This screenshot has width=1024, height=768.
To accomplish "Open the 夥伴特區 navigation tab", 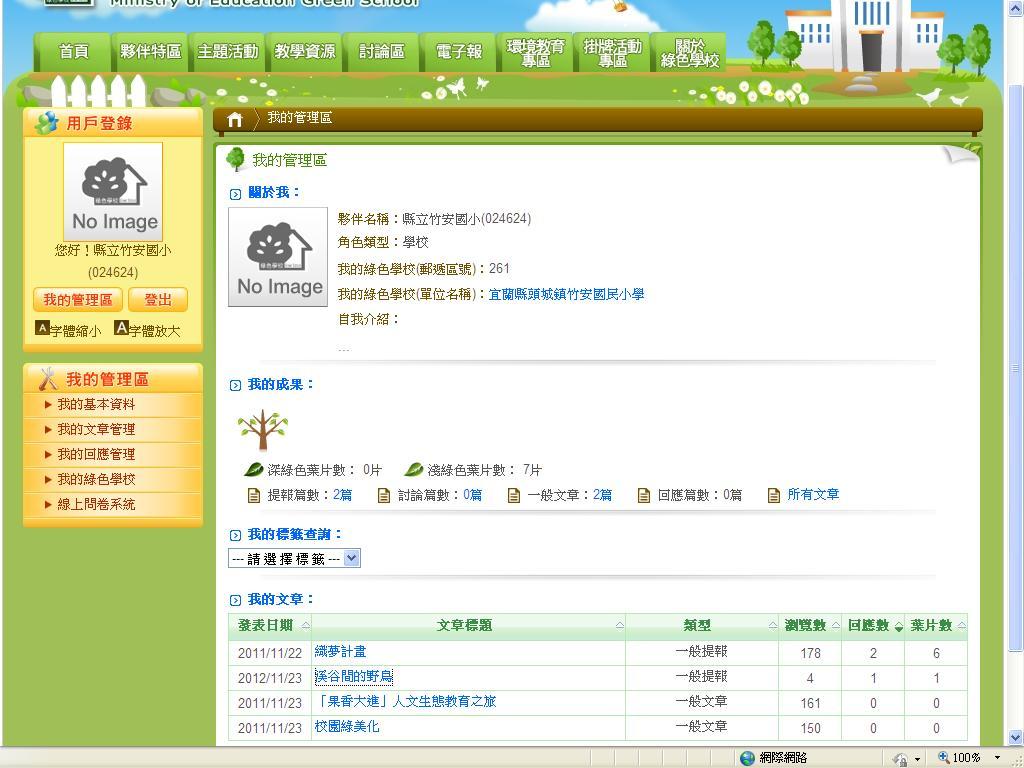I will coord(150,52).
